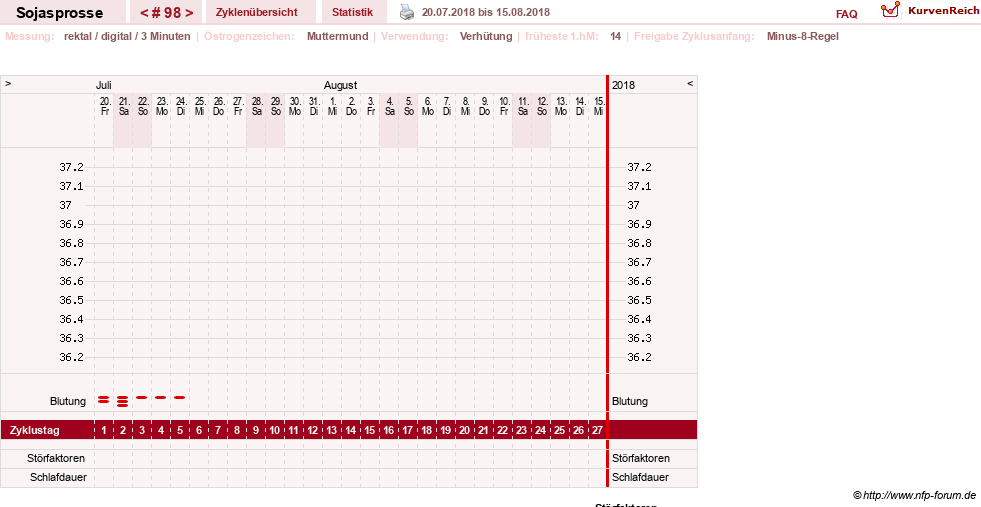Click Zyklustag cell 20

[x=464, y=430]
